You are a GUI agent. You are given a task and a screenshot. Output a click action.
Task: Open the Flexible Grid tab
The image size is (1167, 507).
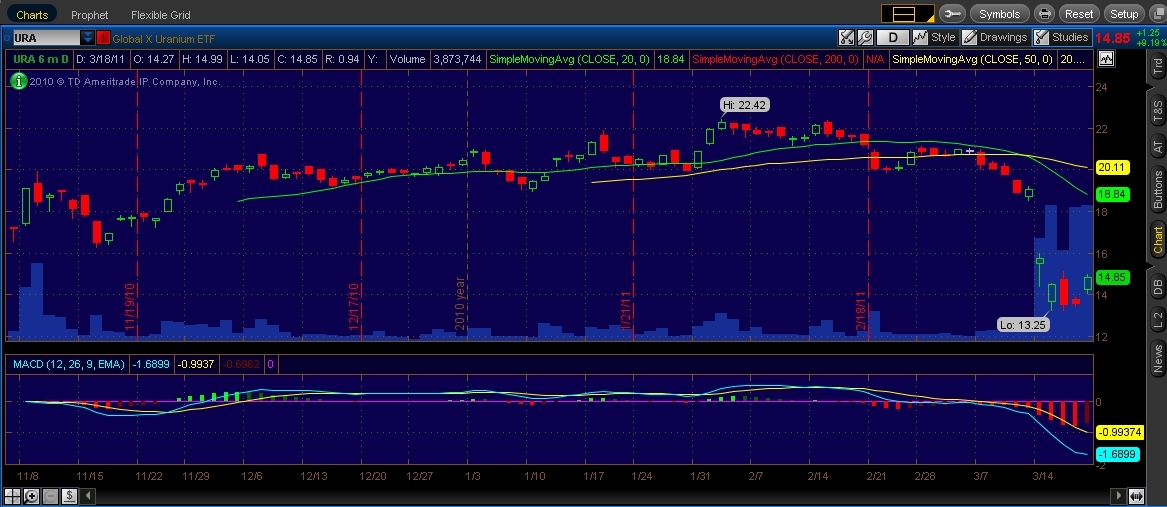pos(161,14)
